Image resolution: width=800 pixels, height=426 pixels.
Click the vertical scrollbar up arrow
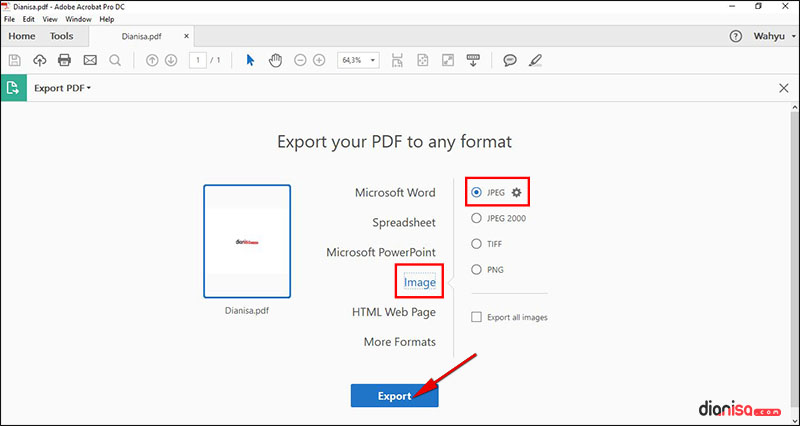tap(794, 108)
